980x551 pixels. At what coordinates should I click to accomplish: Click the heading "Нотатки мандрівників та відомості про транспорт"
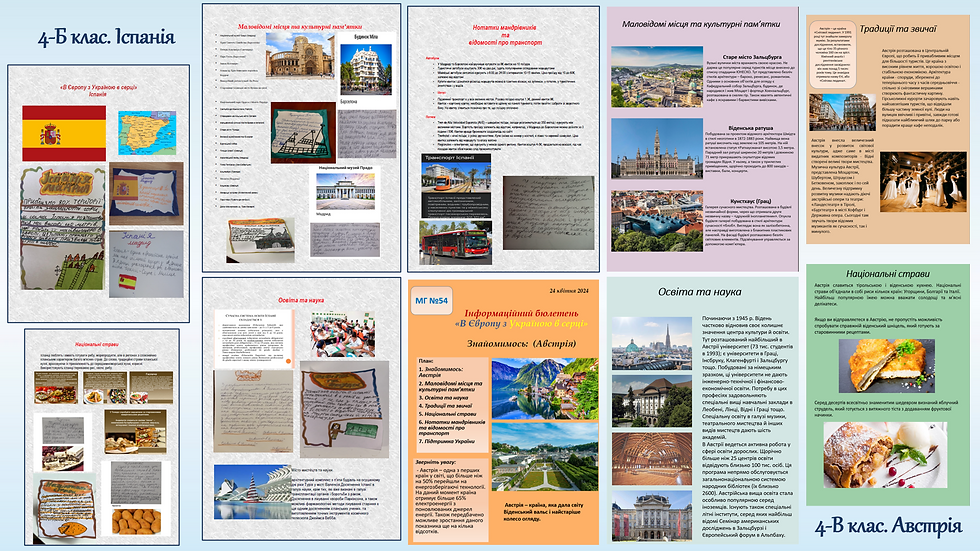click(x=504, y=35)
